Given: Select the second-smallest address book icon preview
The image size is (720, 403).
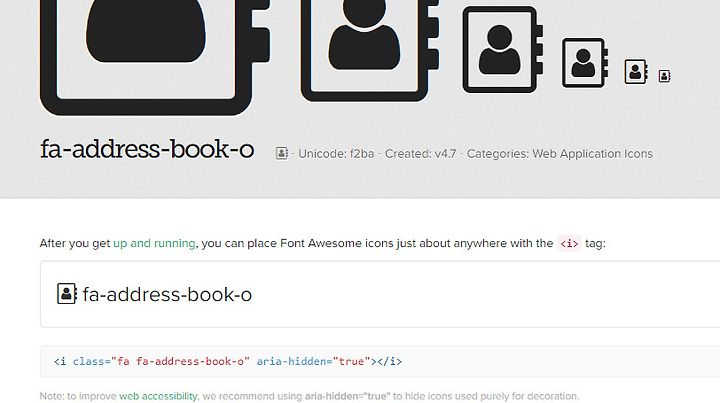Looking at the screenshot, I should coord(636,72).
